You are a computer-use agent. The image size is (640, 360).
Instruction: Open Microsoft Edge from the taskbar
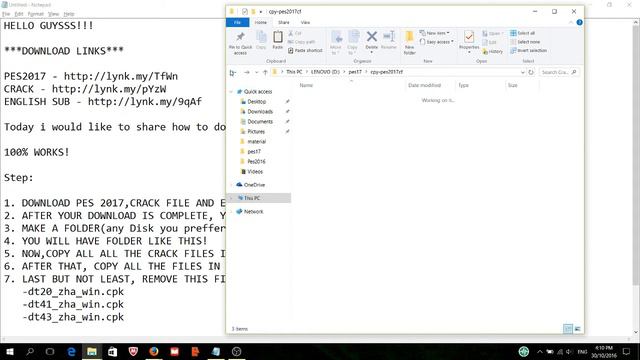[71, 351]
